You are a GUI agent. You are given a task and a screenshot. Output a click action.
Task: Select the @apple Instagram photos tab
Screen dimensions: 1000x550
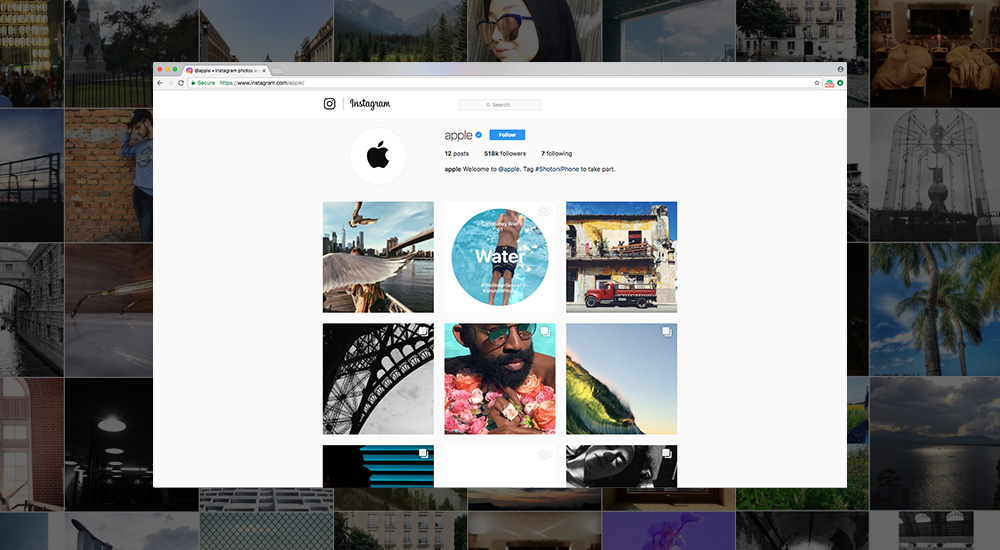tap(226, 70)
